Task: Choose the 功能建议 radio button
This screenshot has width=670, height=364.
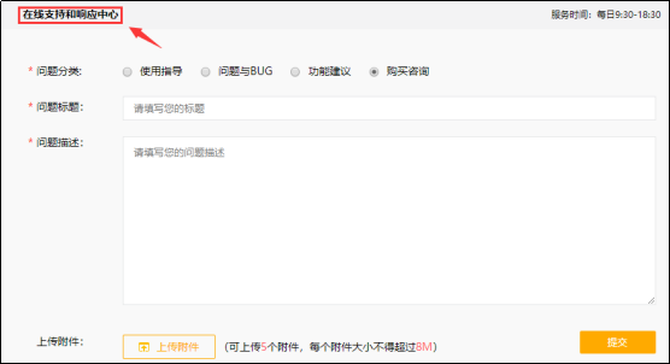Action: point(295,72)
